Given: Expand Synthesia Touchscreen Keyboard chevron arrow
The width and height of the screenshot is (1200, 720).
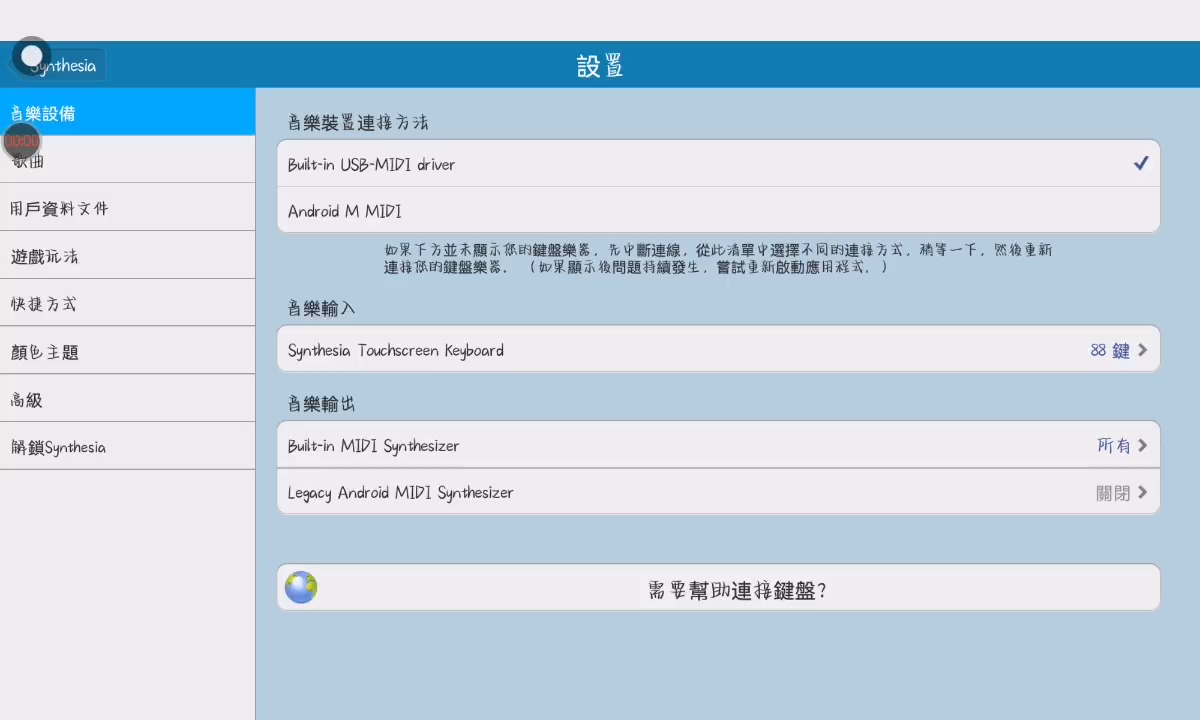Looking at the screenshot, I should [1142, 350].
